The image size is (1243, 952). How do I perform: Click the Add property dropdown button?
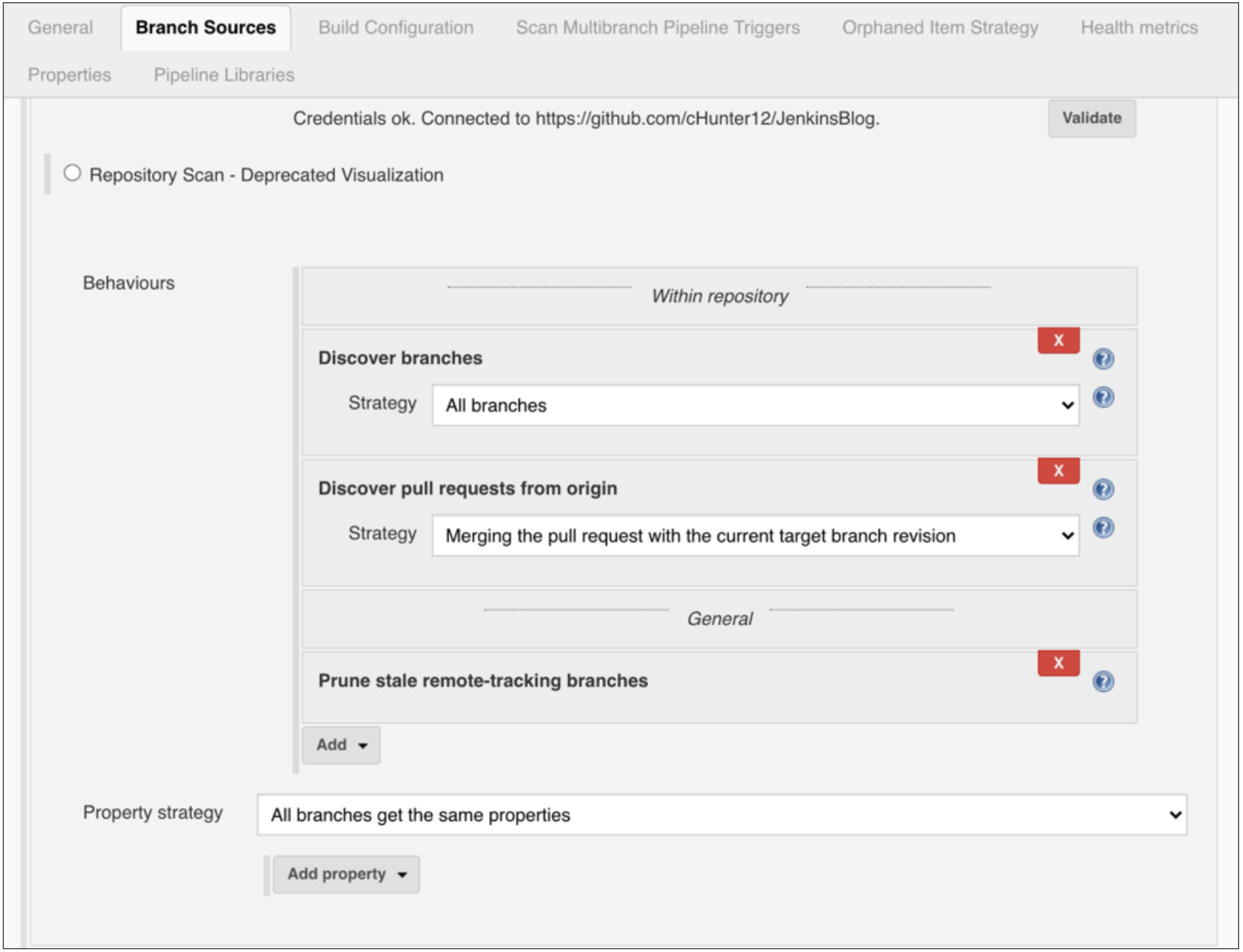tap(346, 874)
